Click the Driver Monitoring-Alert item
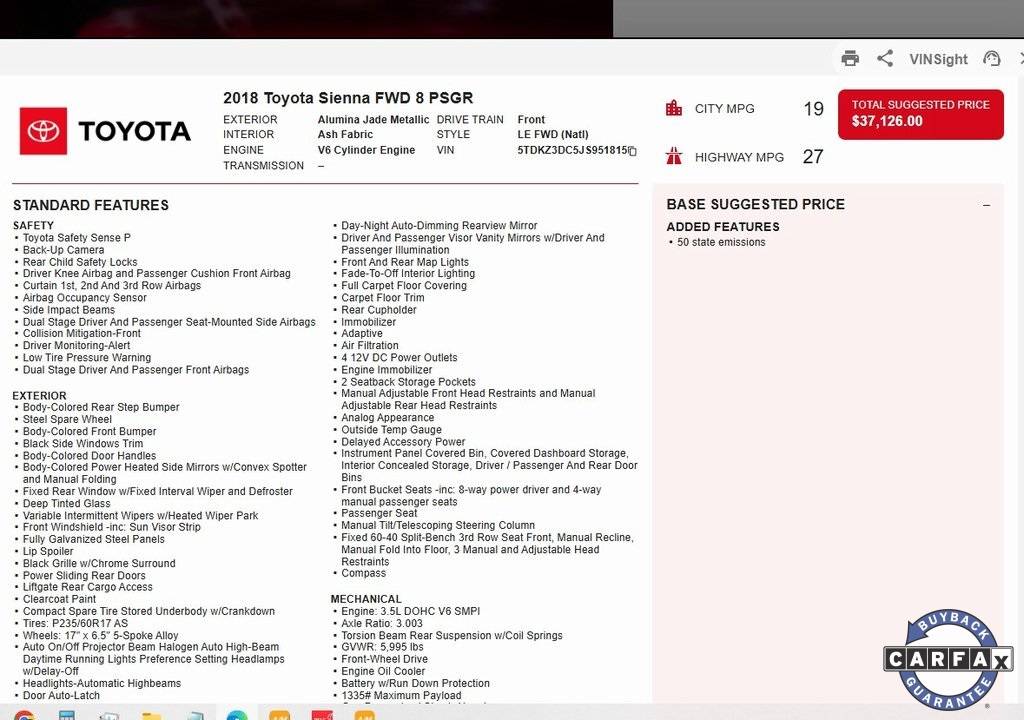The width and height of the screenshot is (1024, 720). (x=76, y=346)
